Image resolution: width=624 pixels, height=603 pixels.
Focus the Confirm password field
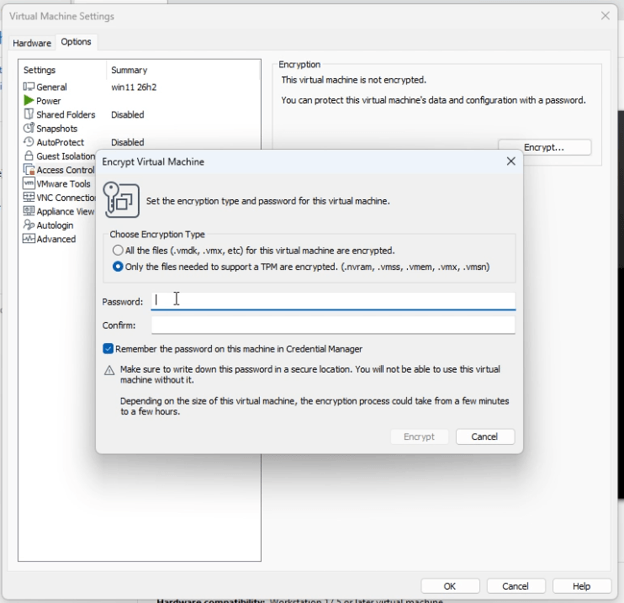(x=333, y=325)
